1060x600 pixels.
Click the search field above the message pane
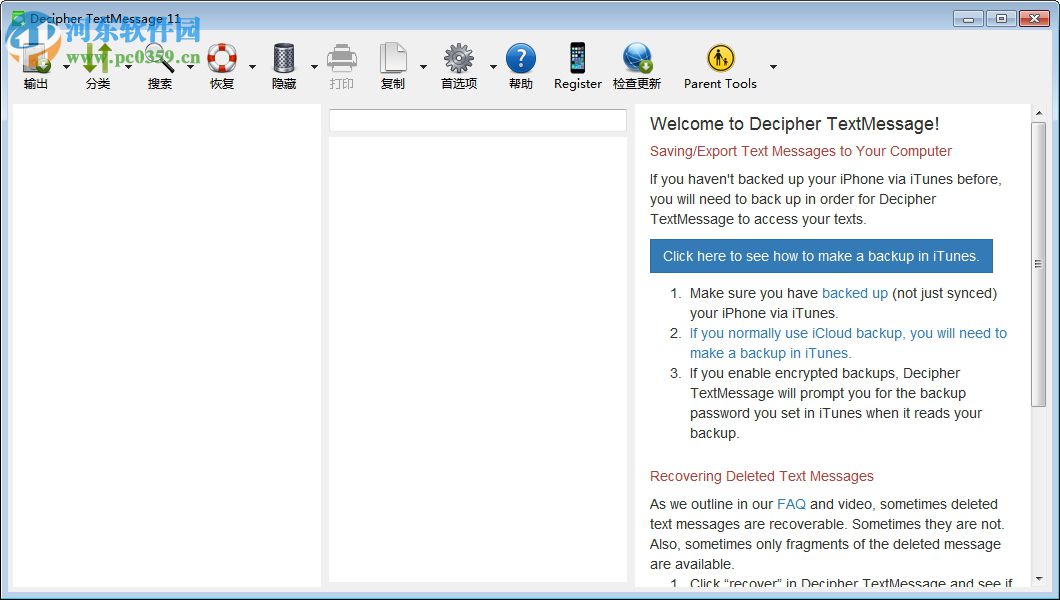point(478,120)
